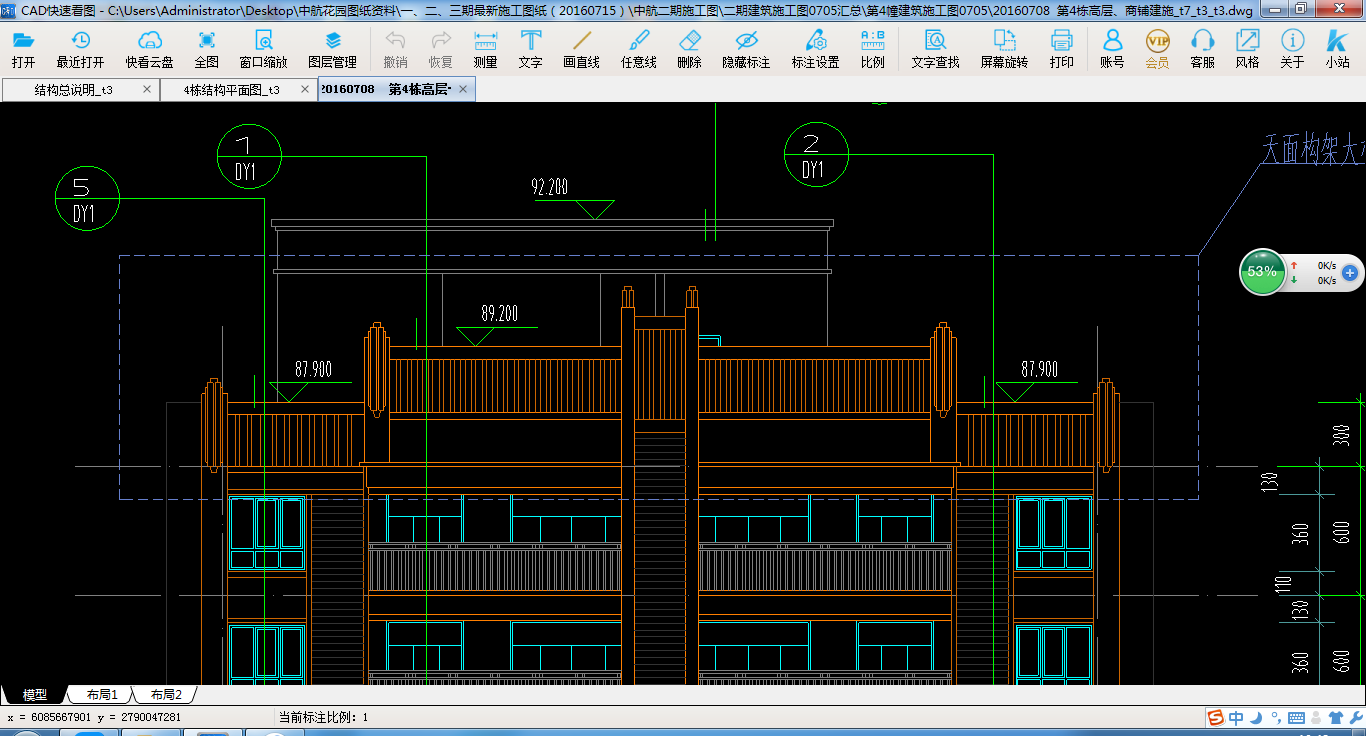The width and height of the screenshot is (1366, 736).
Task: Activate the 窗口缩放 window zoom tool
Action: pyautogui.click(x=263, y=48)
